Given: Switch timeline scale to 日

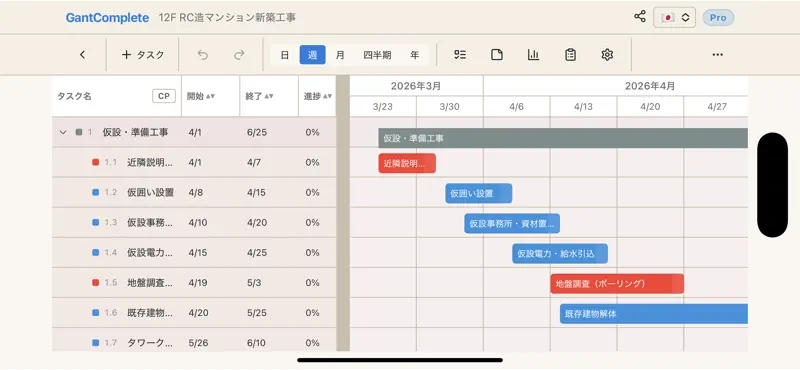Looking at the screenshot, I should 285,55.
